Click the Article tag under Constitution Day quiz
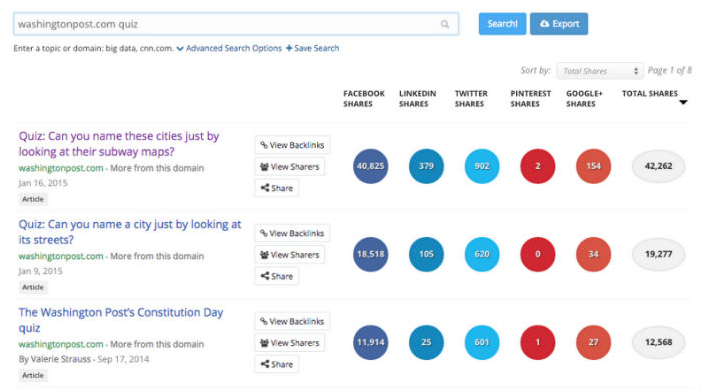The image size is (708, 392). pyautogui.click(x=33, y=375)
